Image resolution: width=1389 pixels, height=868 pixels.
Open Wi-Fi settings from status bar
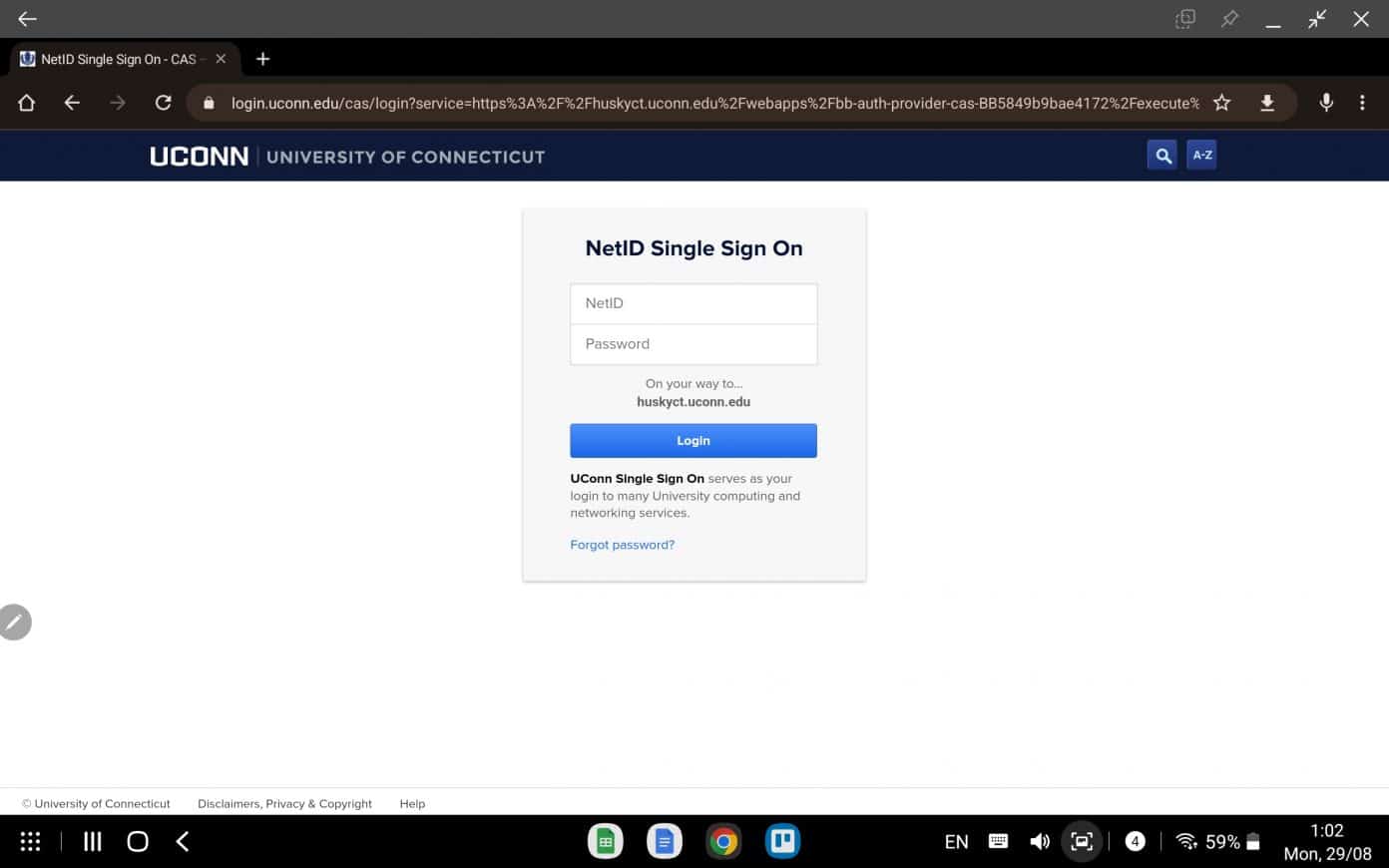coord(1183,841)
